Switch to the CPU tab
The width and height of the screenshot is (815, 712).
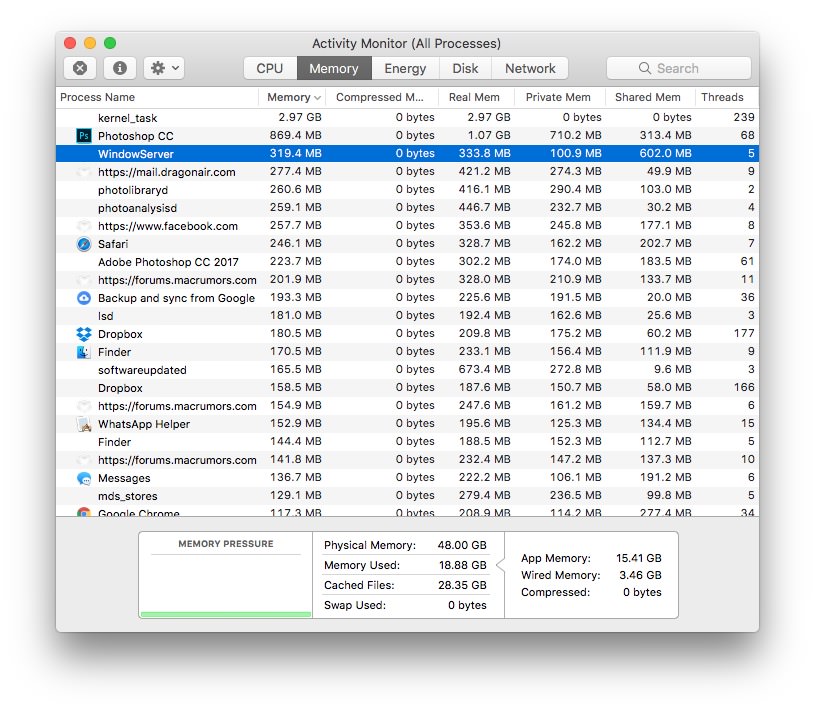[270, 68]
